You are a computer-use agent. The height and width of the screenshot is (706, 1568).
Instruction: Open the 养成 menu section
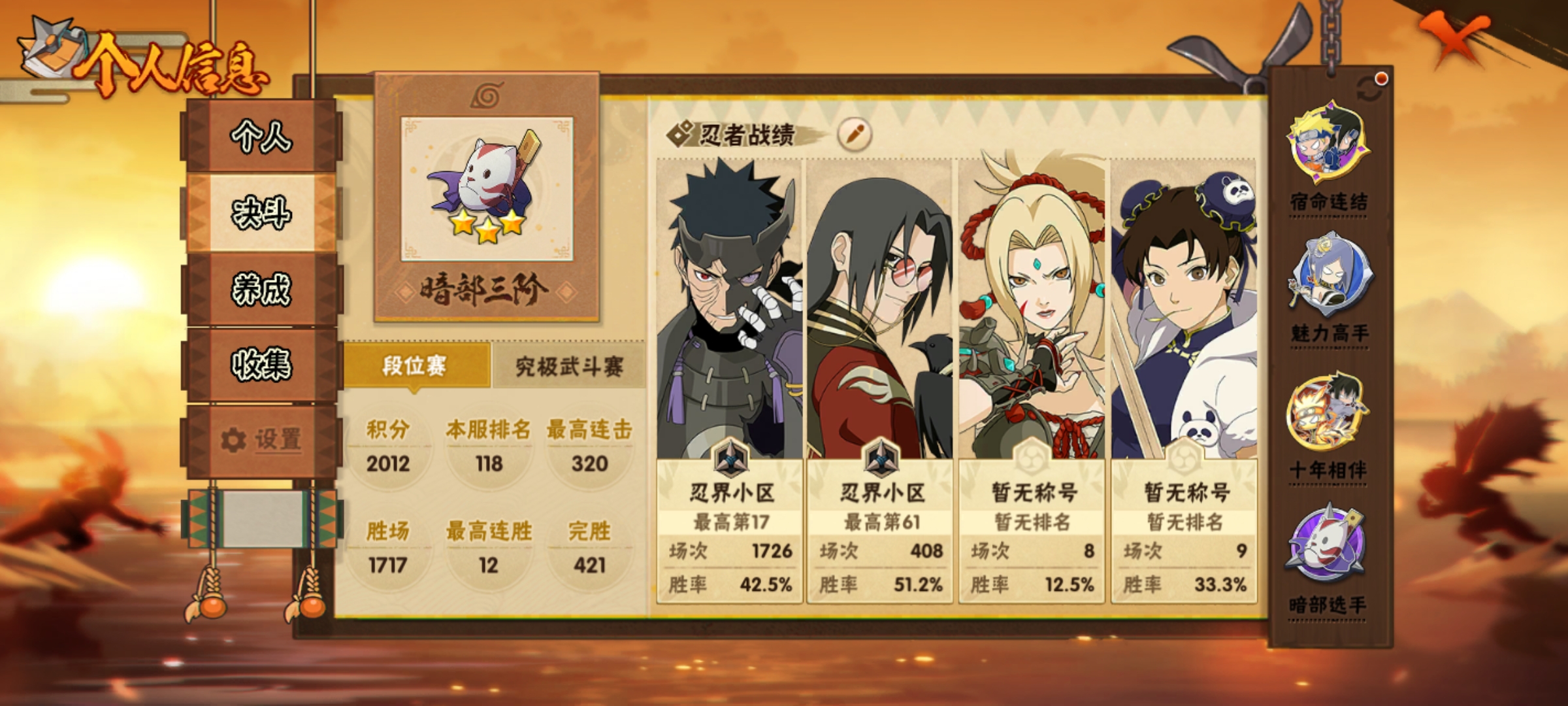261,289
